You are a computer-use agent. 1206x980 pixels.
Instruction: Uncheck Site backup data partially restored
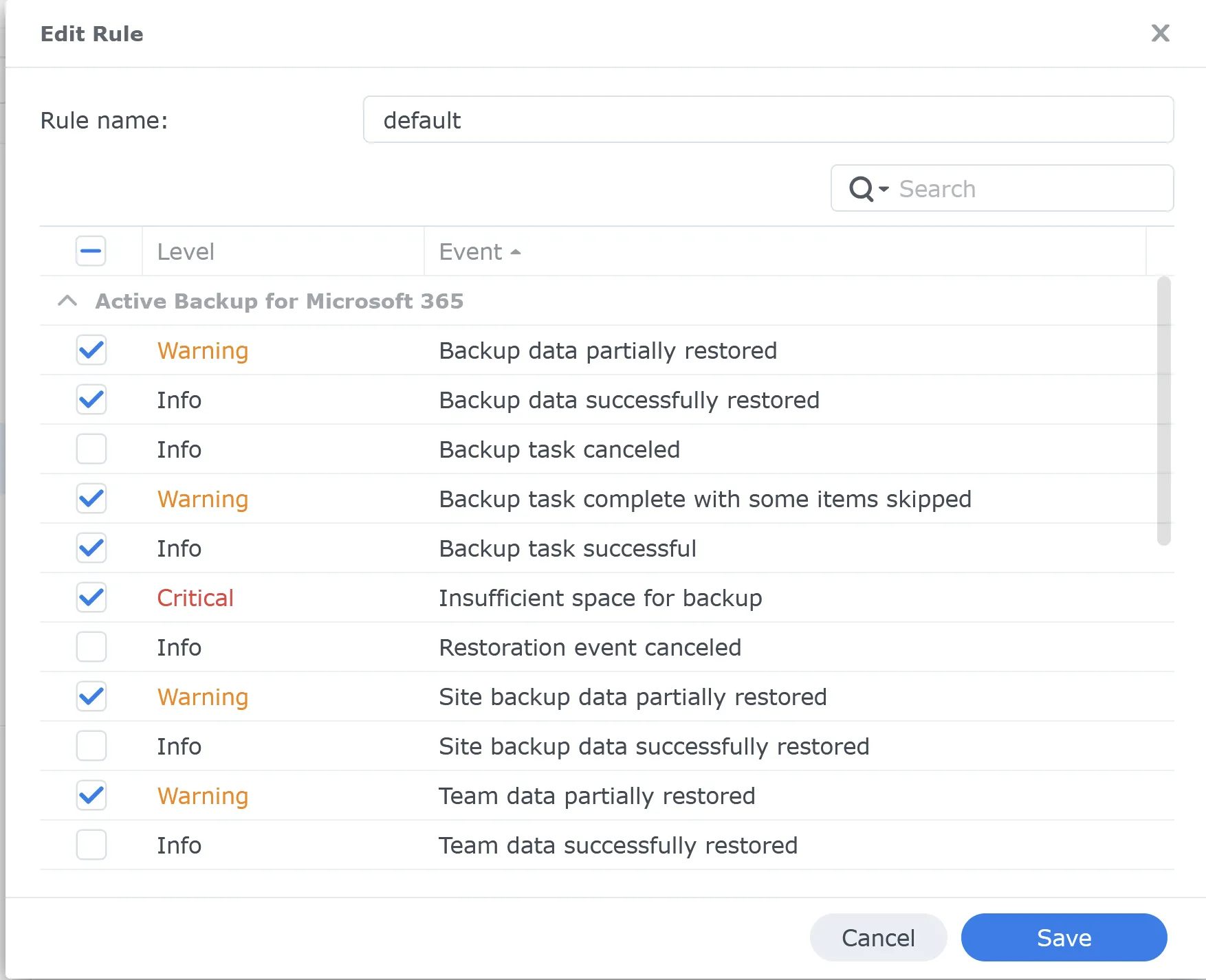point(91,696)
